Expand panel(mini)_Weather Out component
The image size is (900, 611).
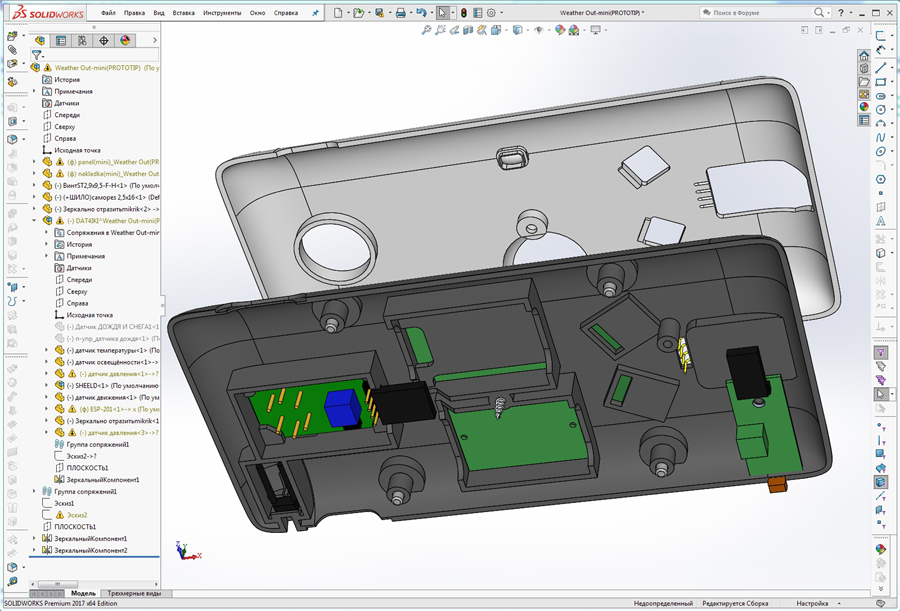click(34, 162)
